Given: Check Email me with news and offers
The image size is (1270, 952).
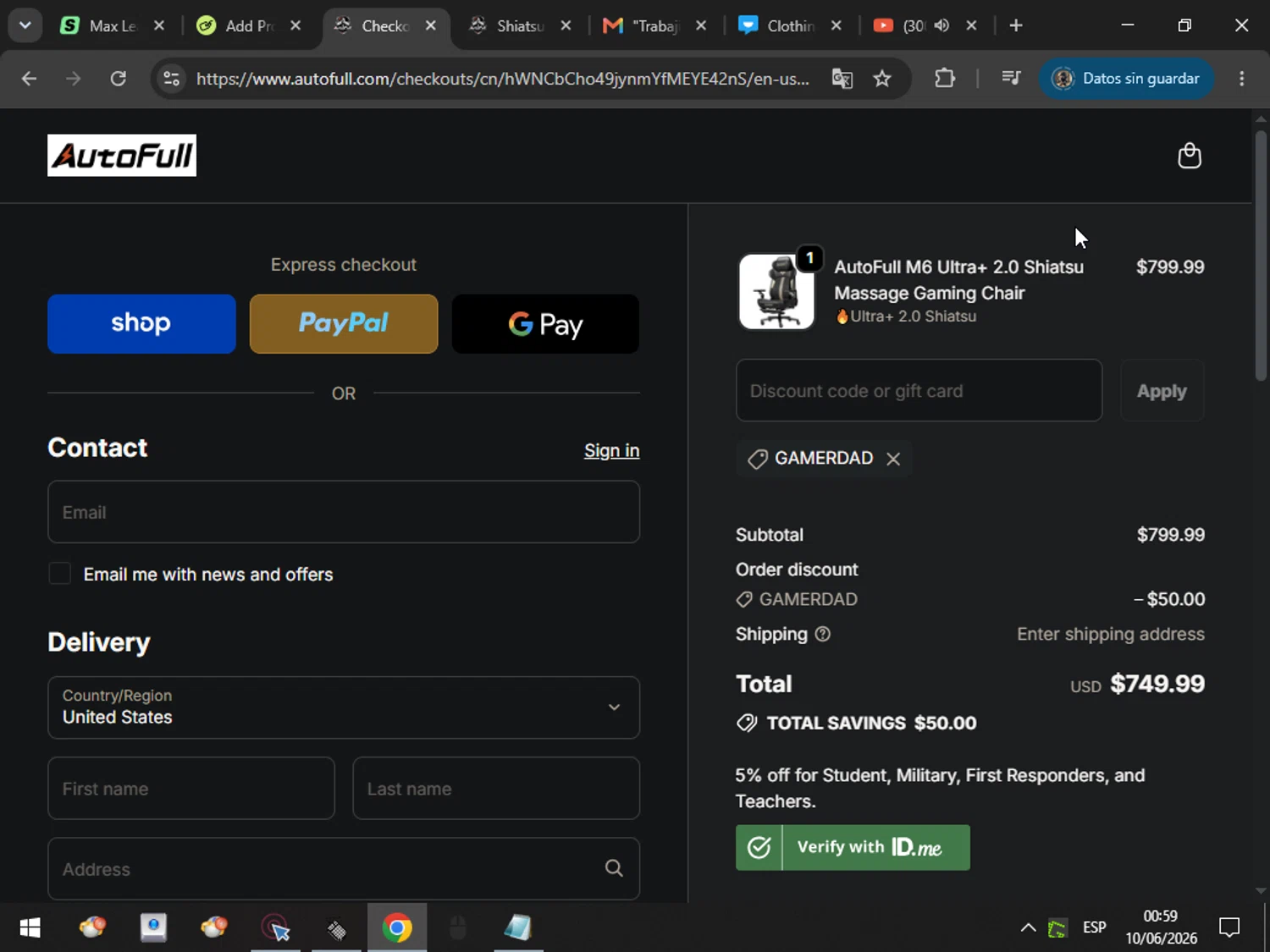Looking at the screenshot, I should pyautogui.click(x=59, y=574).
